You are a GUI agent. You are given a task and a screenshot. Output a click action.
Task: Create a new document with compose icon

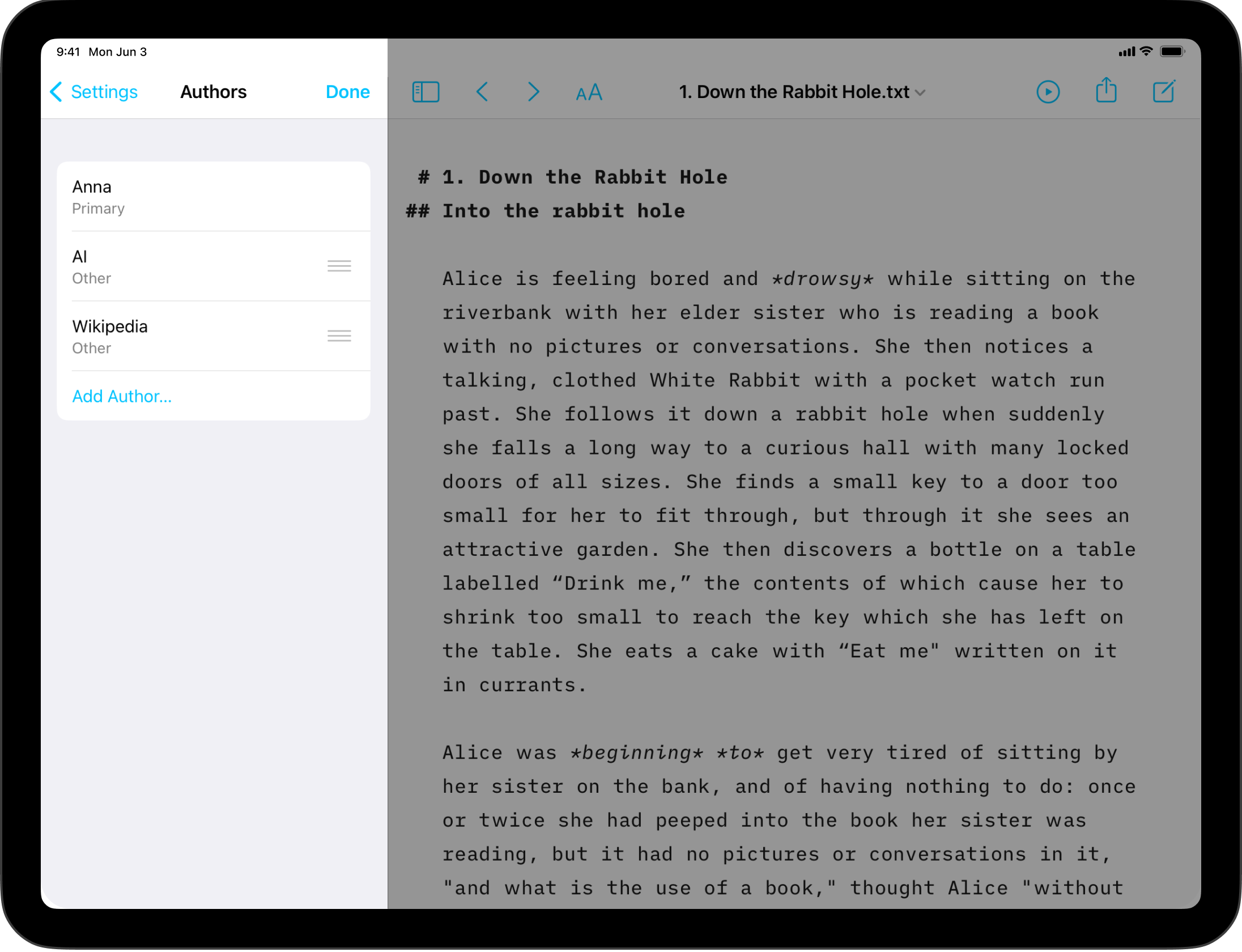tap(1164, 91)
